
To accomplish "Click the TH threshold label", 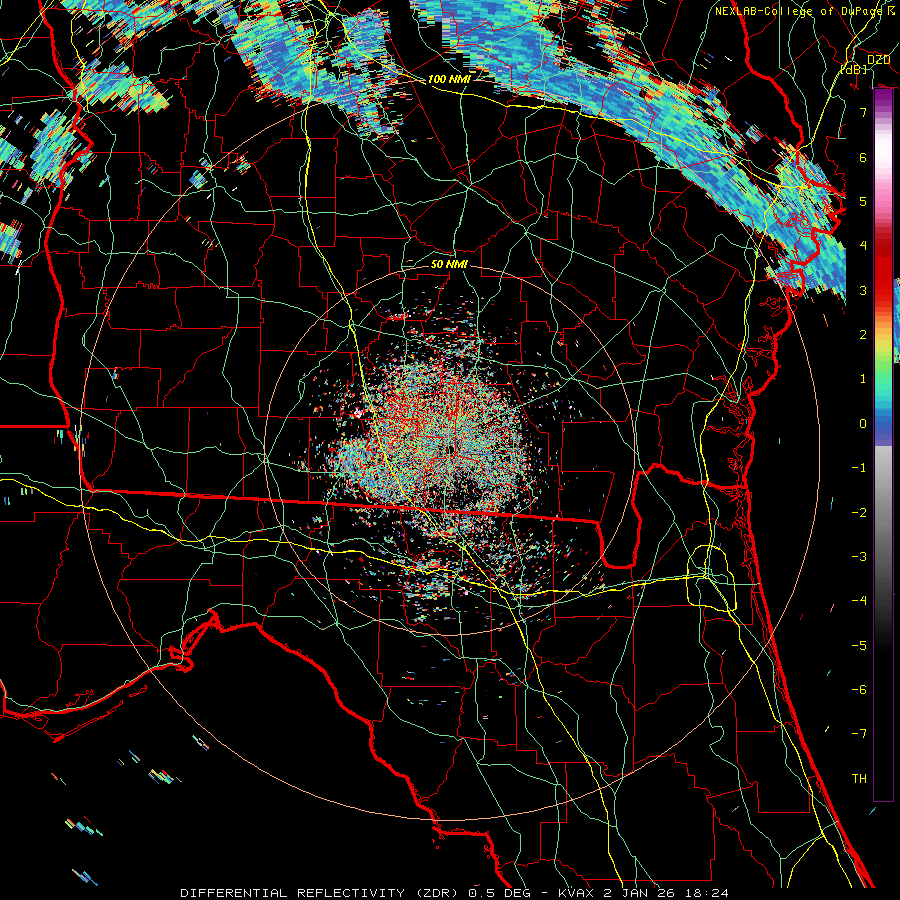I will [859, 778].
